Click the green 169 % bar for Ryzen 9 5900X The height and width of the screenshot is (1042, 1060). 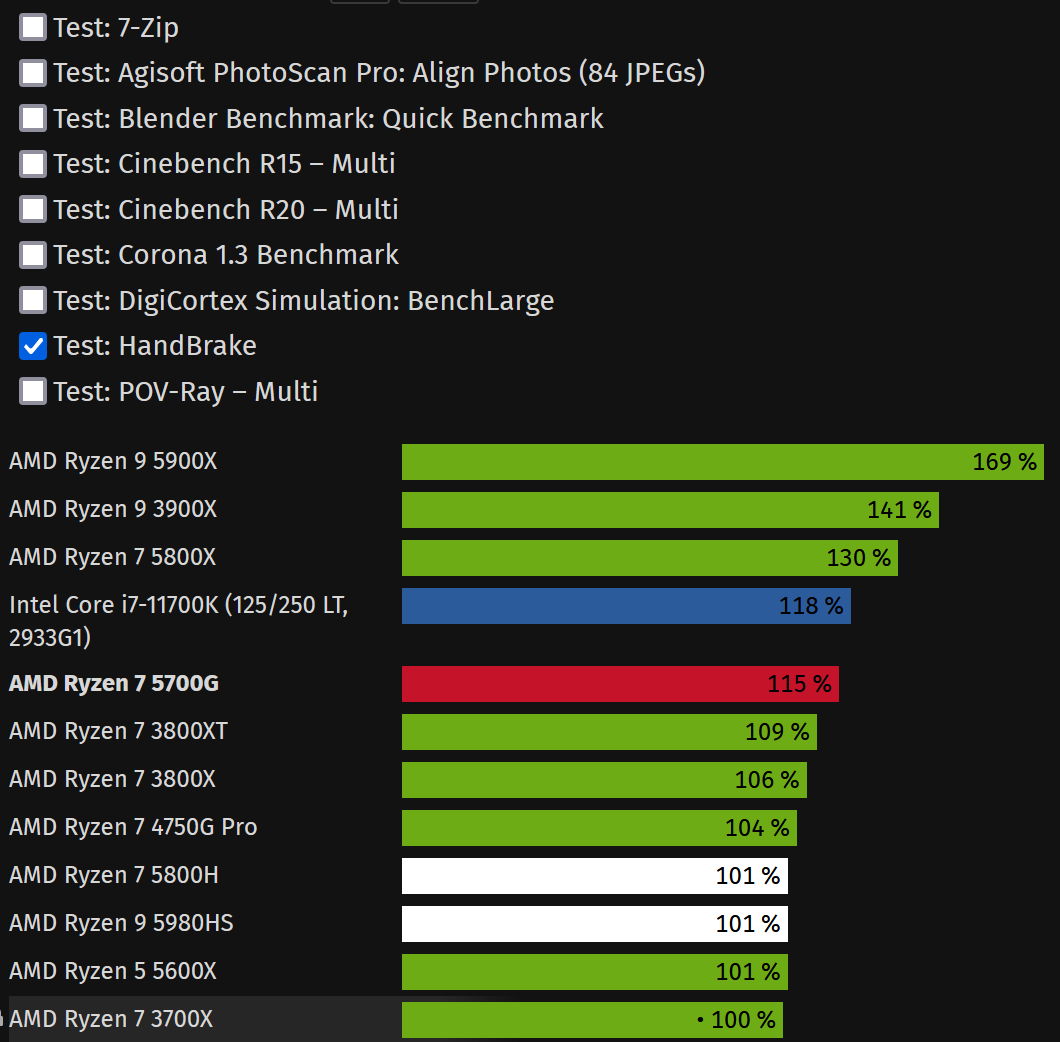[722, 462]
